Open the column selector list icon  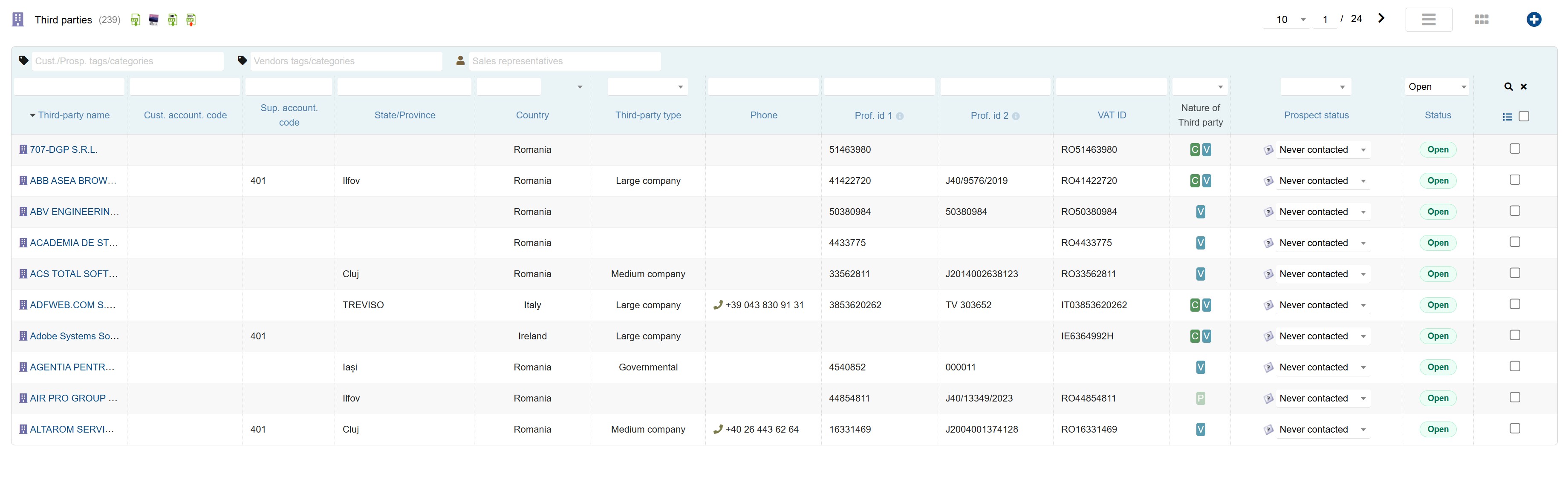[1507, 117]
